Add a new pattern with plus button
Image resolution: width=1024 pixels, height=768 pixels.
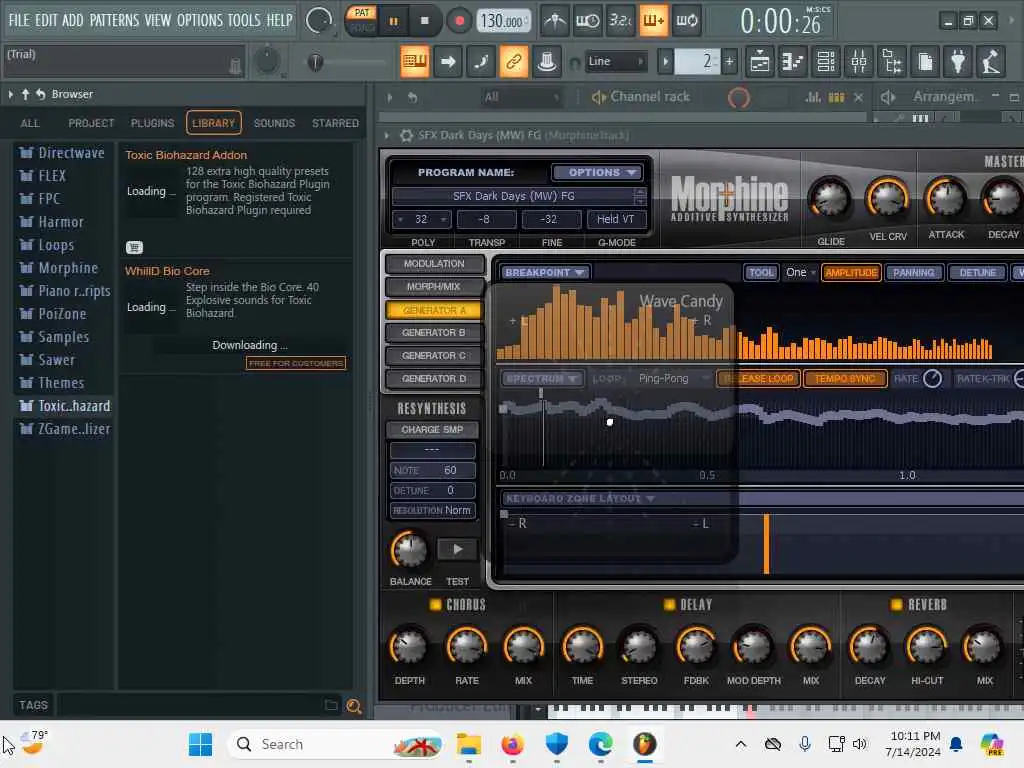click(729, 62)
